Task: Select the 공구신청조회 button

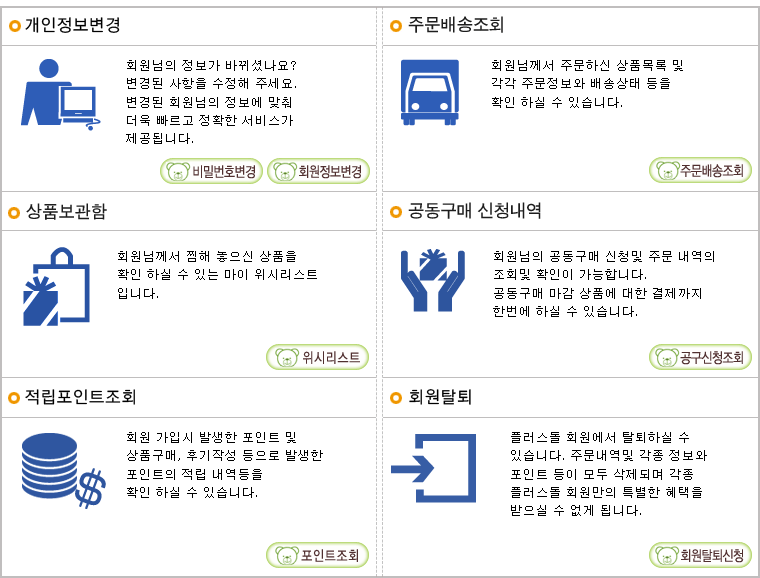Action: [x=700, y=357]
